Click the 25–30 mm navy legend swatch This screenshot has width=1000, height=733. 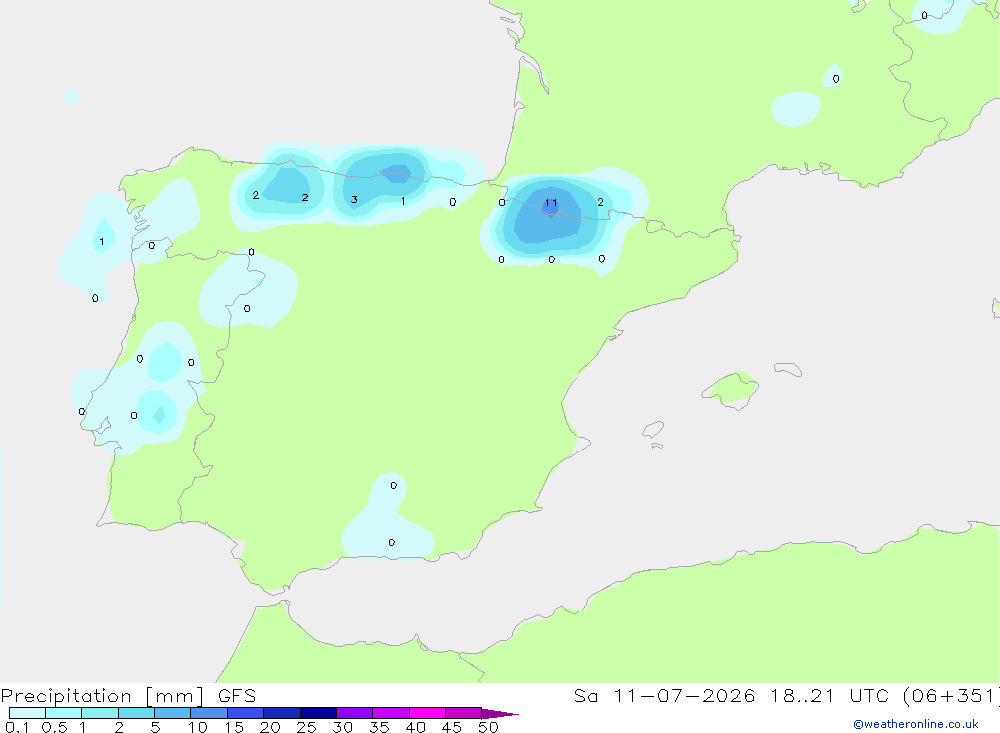[318, 713]
